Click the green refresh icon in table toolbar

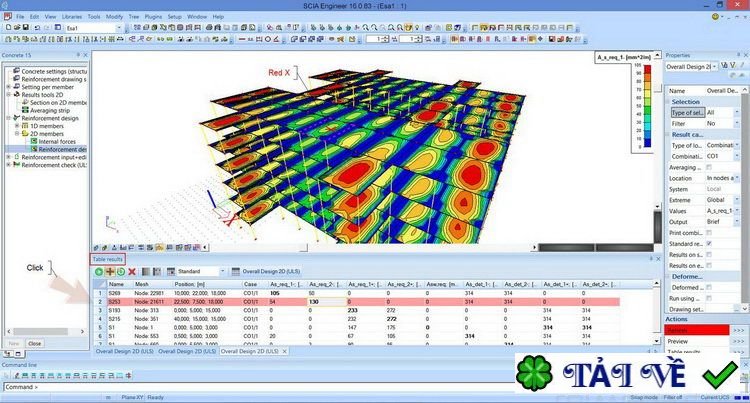99,272
